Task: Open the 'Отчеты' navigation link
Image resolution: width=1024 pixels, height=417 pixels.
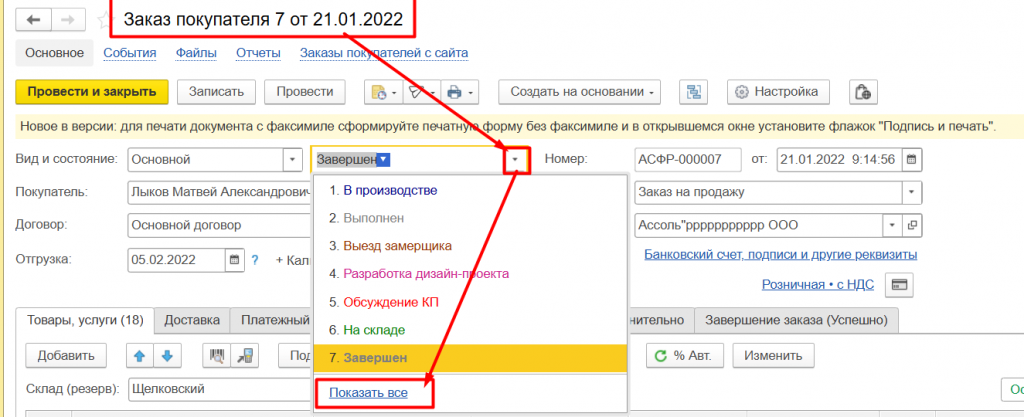Action: (259, 53)
